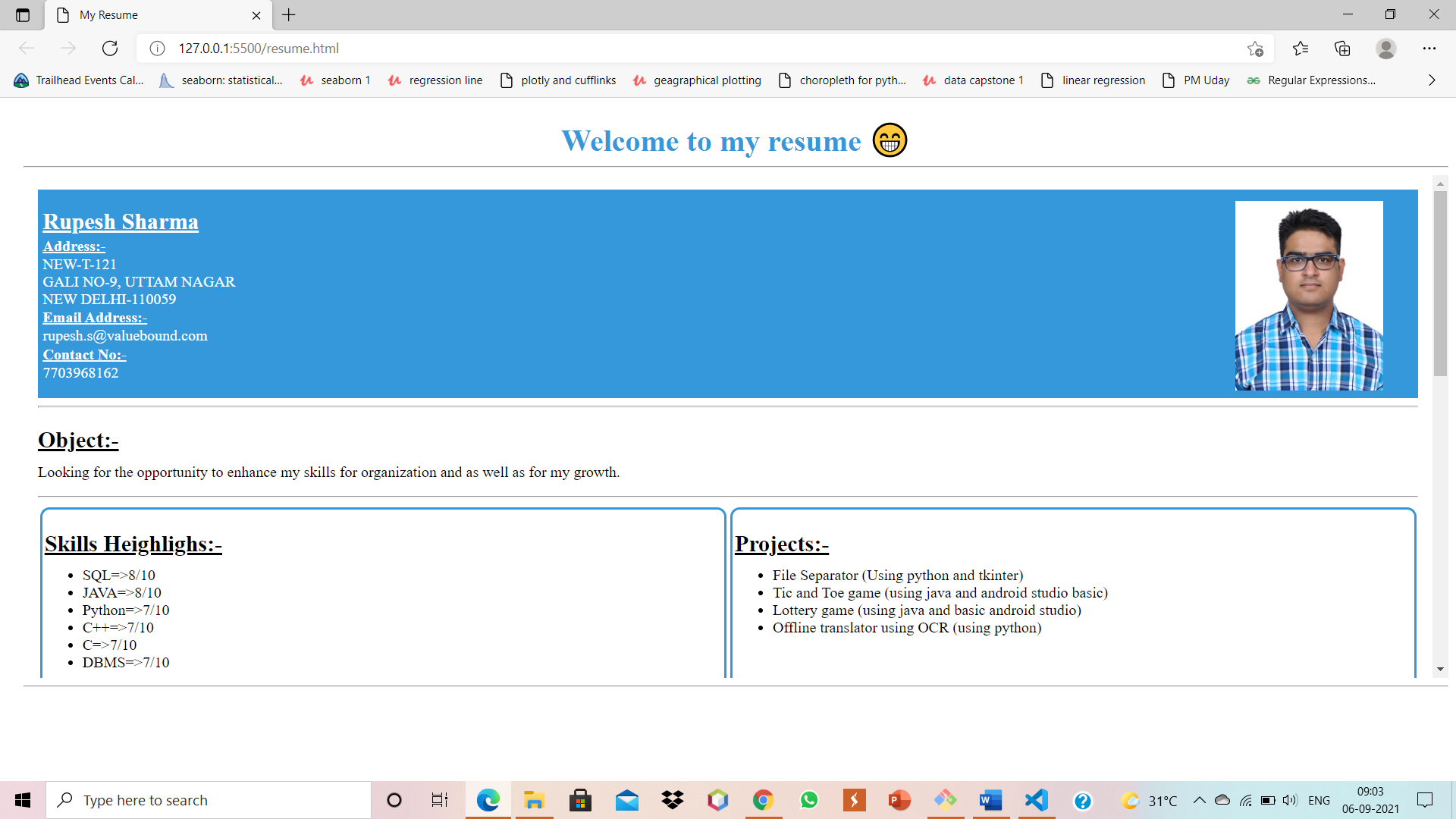View site information icon

(x=157, y=49)
